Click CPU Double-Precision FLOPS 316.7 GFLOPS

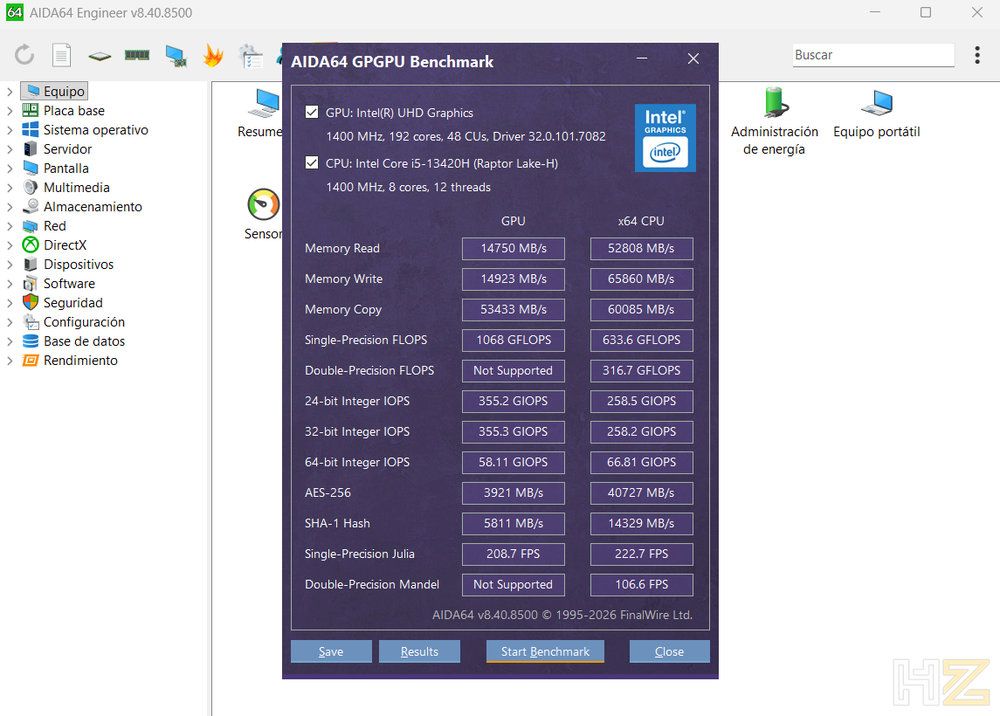tap(642, 370)
